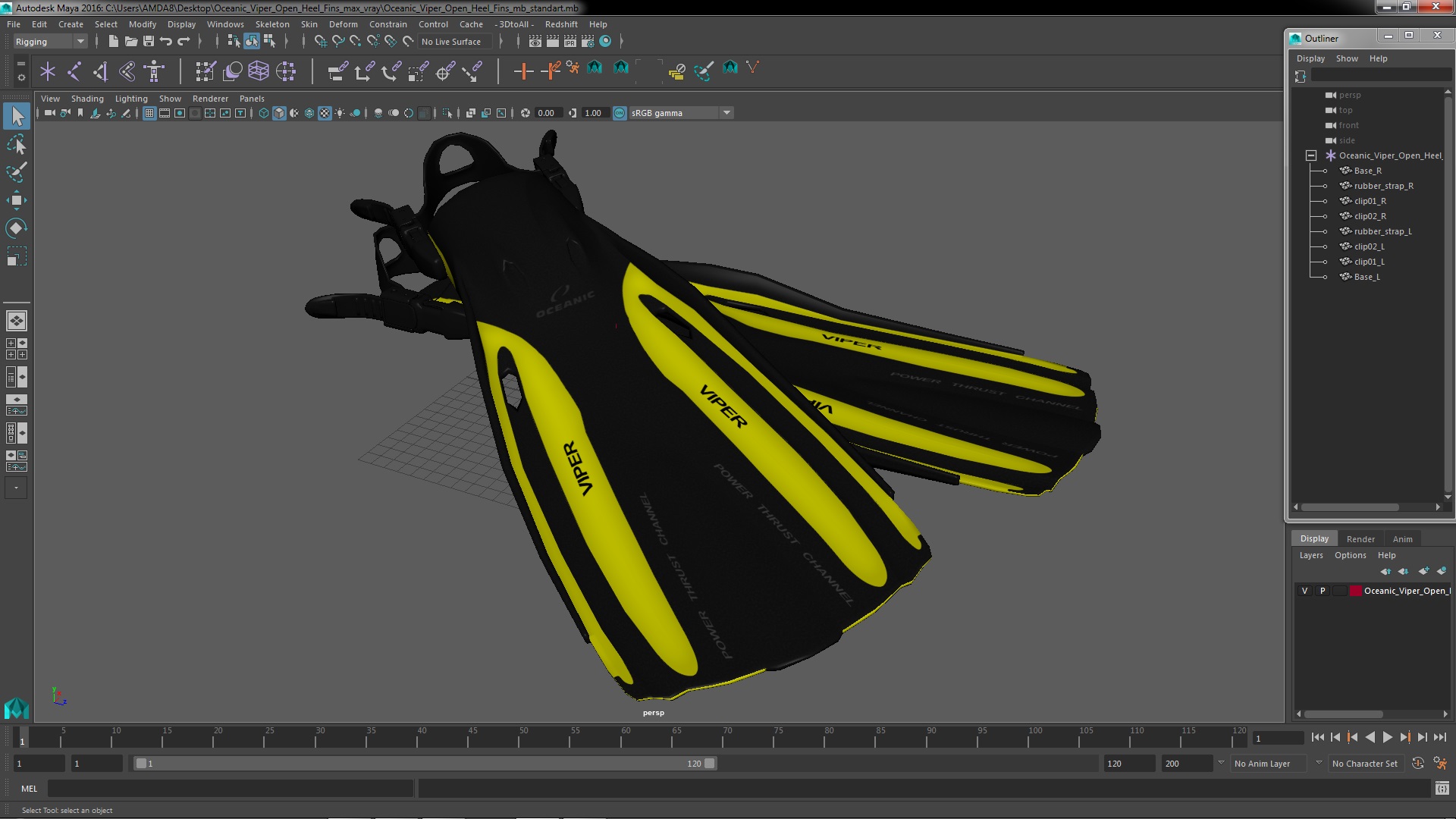This screenshot has height=819, width=1456.
Task: Go to start of playback range
Action: [x=1317, y=737]
